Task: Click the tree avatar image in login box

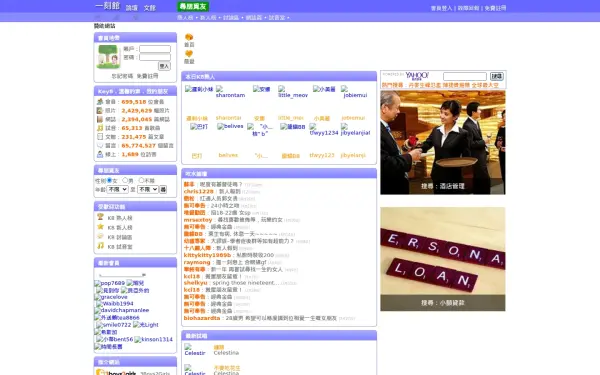Action: point(108,57)
